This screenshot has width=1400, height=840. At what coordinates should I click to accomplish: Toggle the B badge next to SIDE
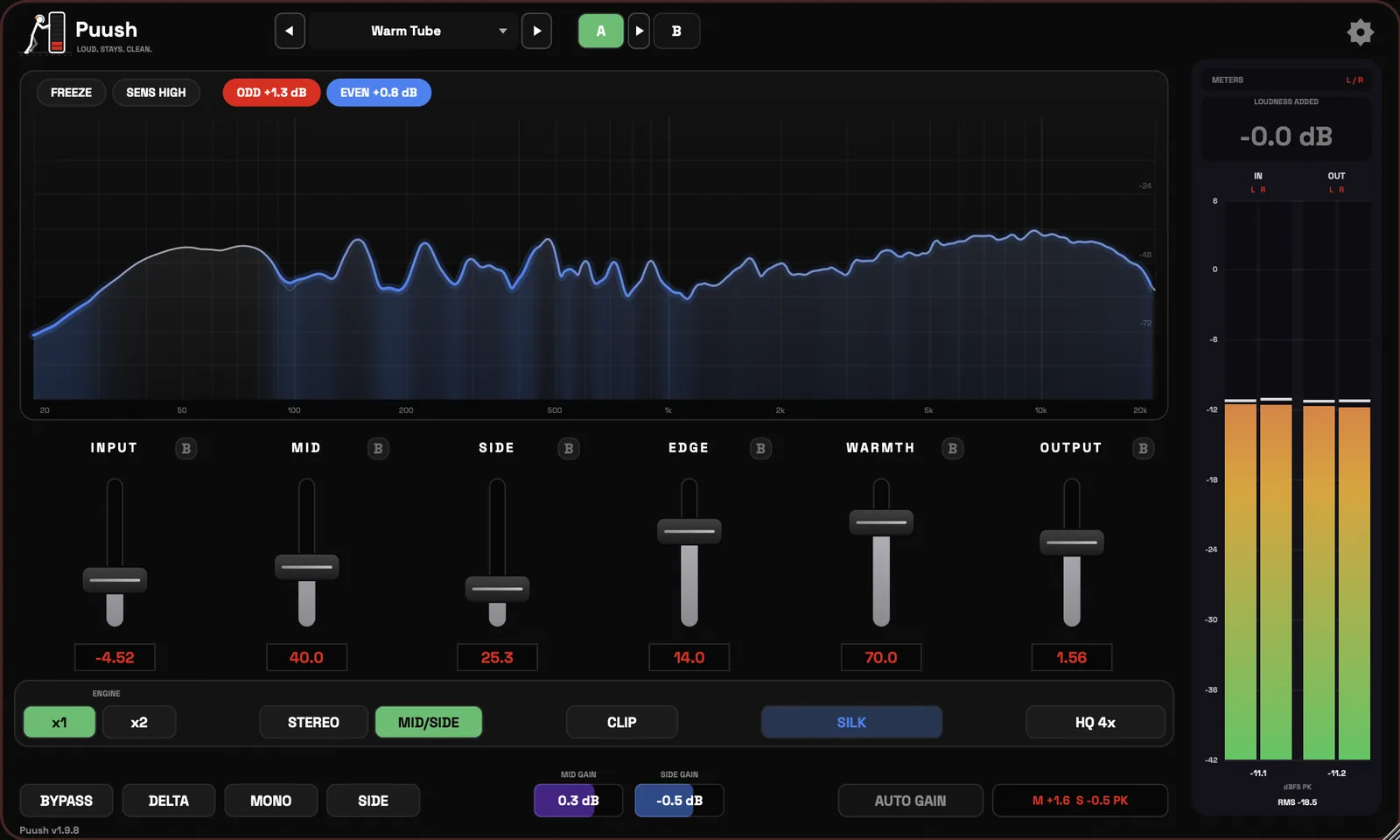tap(569, 448)
